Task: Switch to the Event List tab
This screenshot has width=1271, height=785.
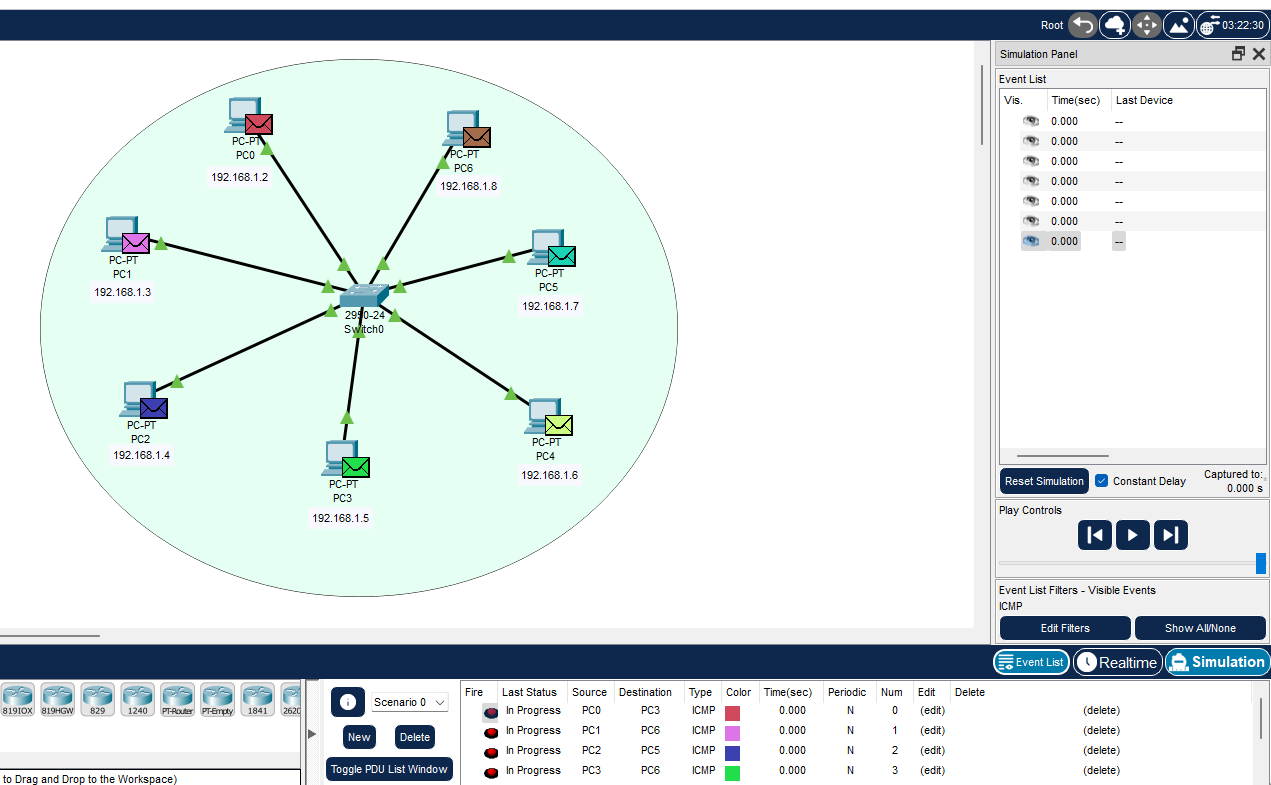Action: 1031,662
